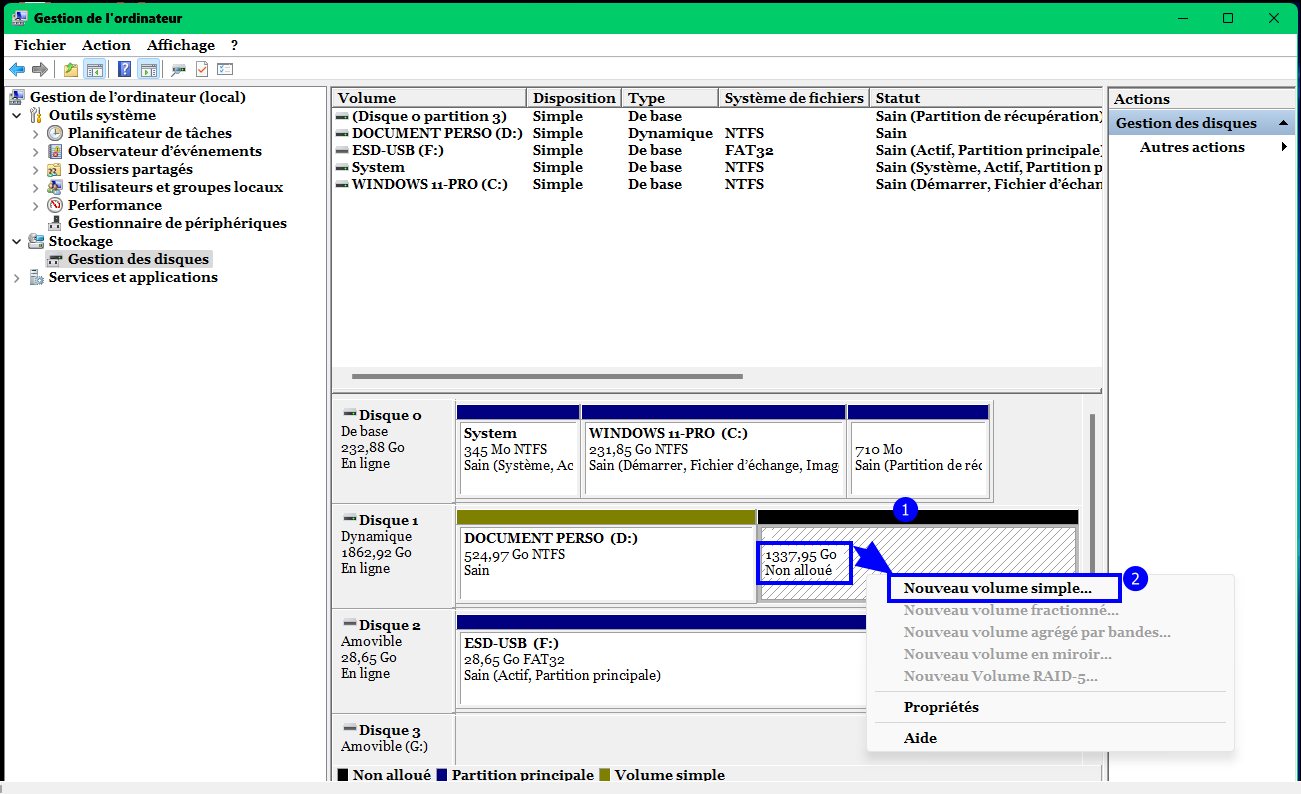Choose Aide from the context menu
The height and width of the screenshot is (794, 1301).
[x=1050, y=738]
